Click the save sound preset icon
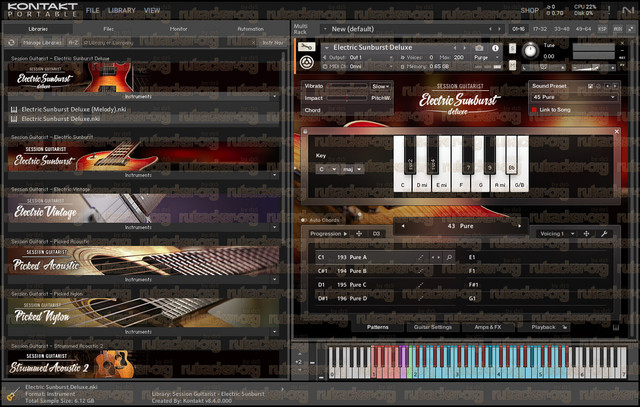Image resolution: width=640 pixels, height=407 pixels. pos(590,86)
